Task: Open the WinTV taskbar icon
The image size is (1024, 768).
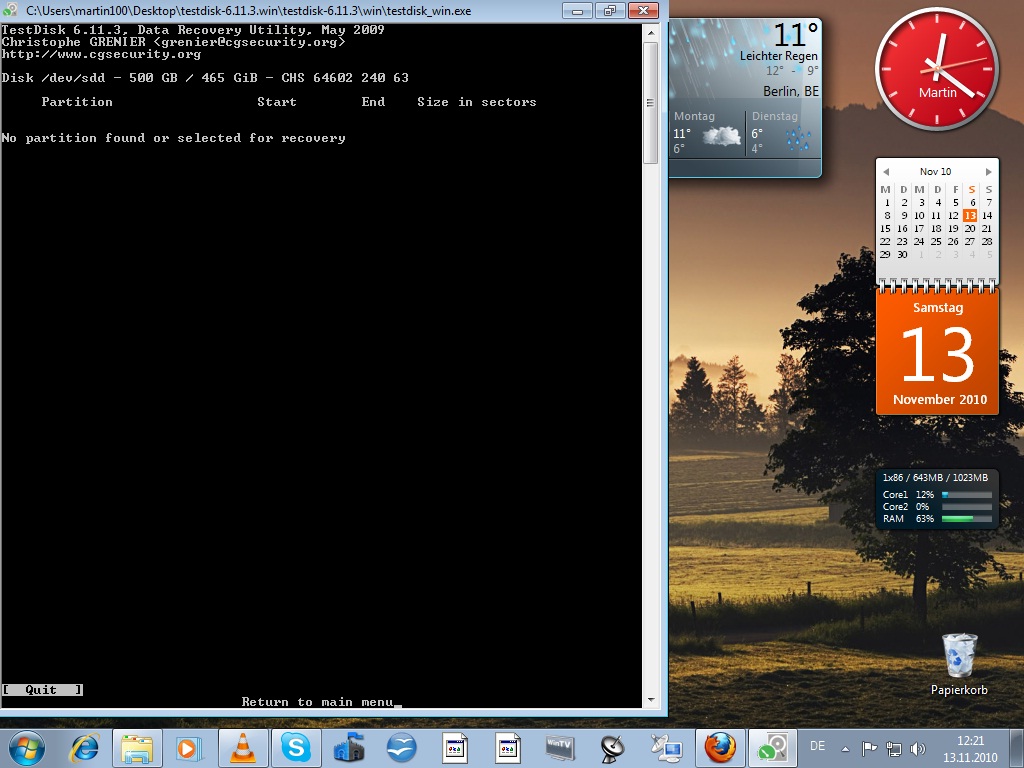Action: click(560, 748)
